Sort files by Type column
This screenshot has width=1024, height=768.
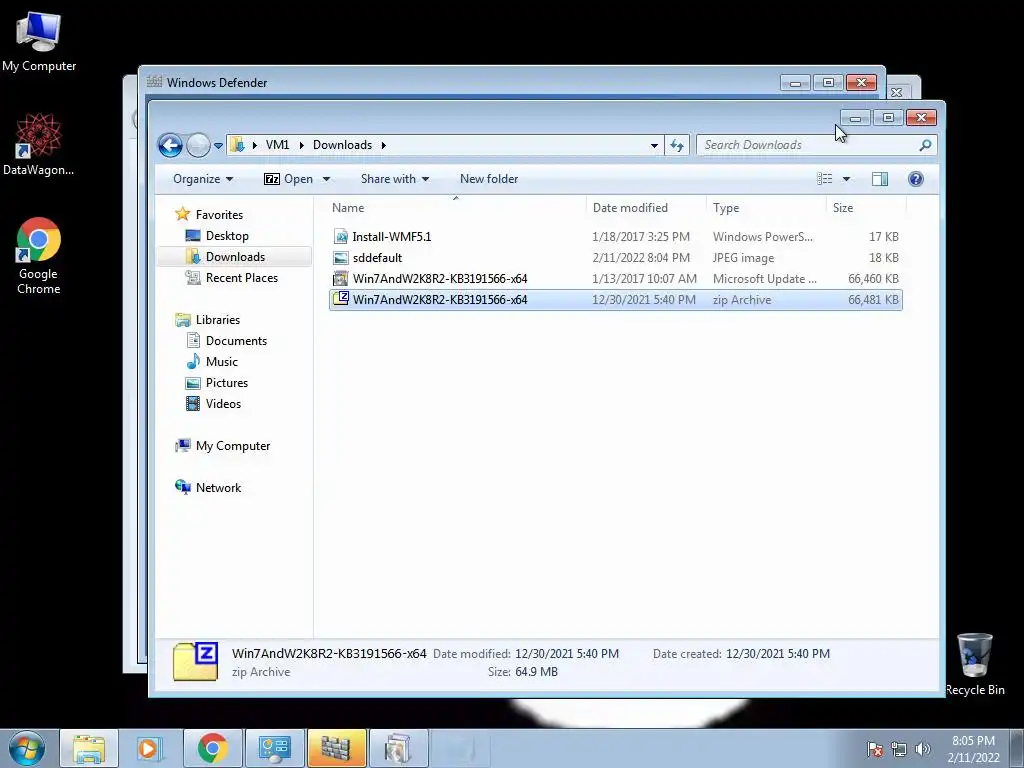766,208
